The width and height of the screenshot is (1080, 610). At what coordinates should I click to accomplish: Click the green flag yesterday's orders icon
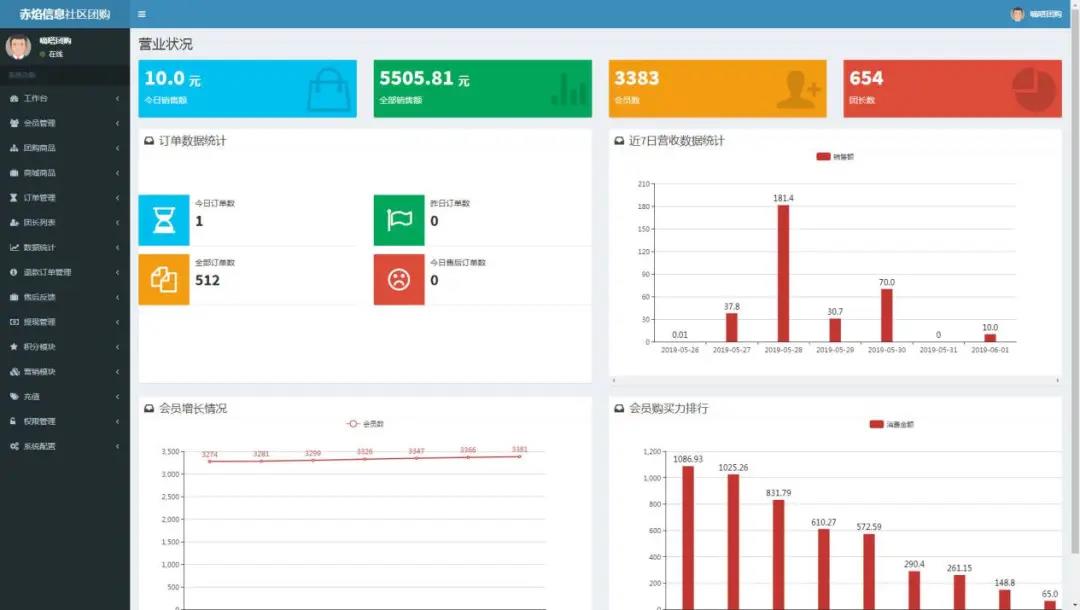pos(399,220)
